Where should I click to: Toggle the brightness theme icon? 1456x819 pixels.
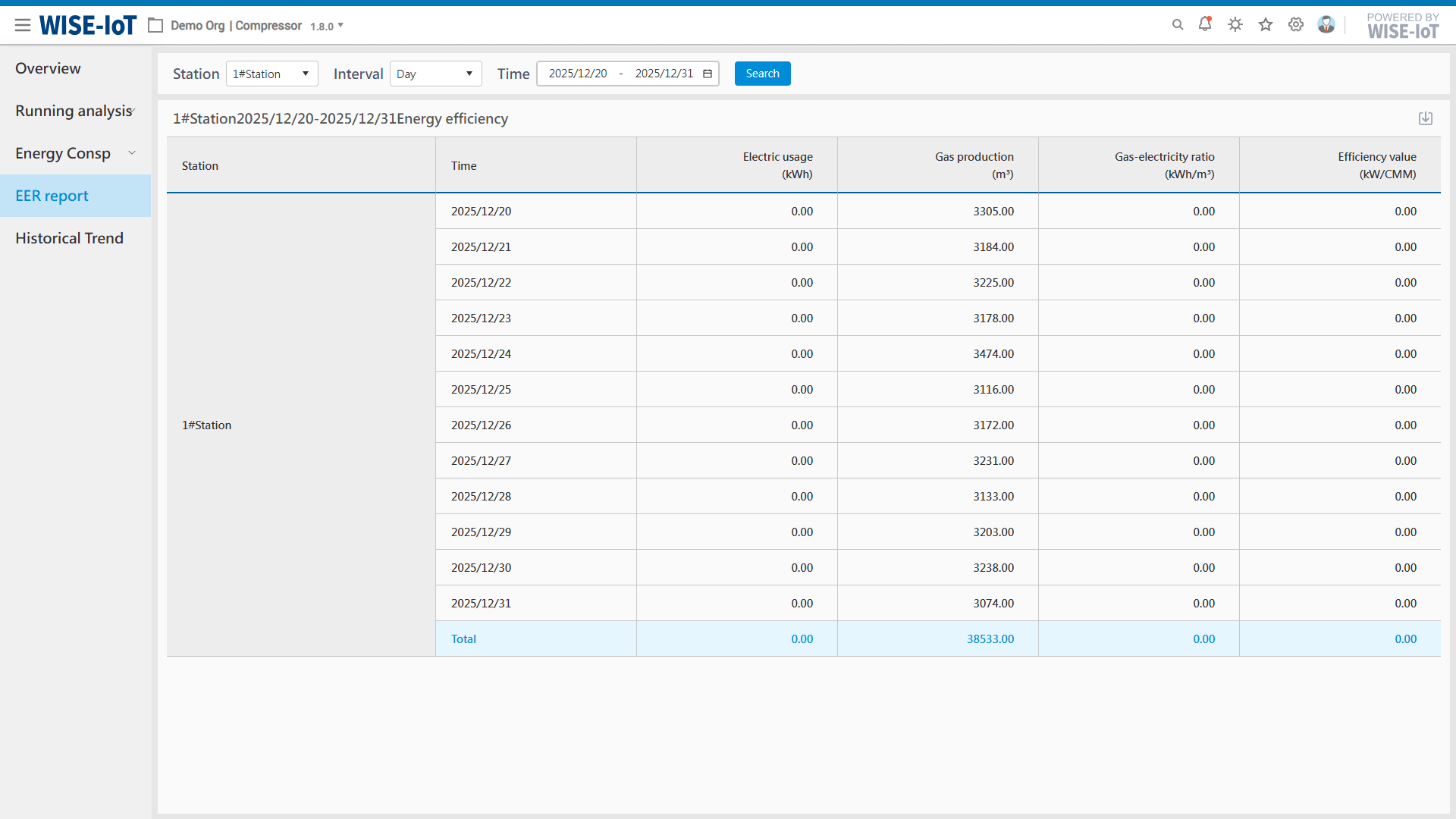(1235, 25)
